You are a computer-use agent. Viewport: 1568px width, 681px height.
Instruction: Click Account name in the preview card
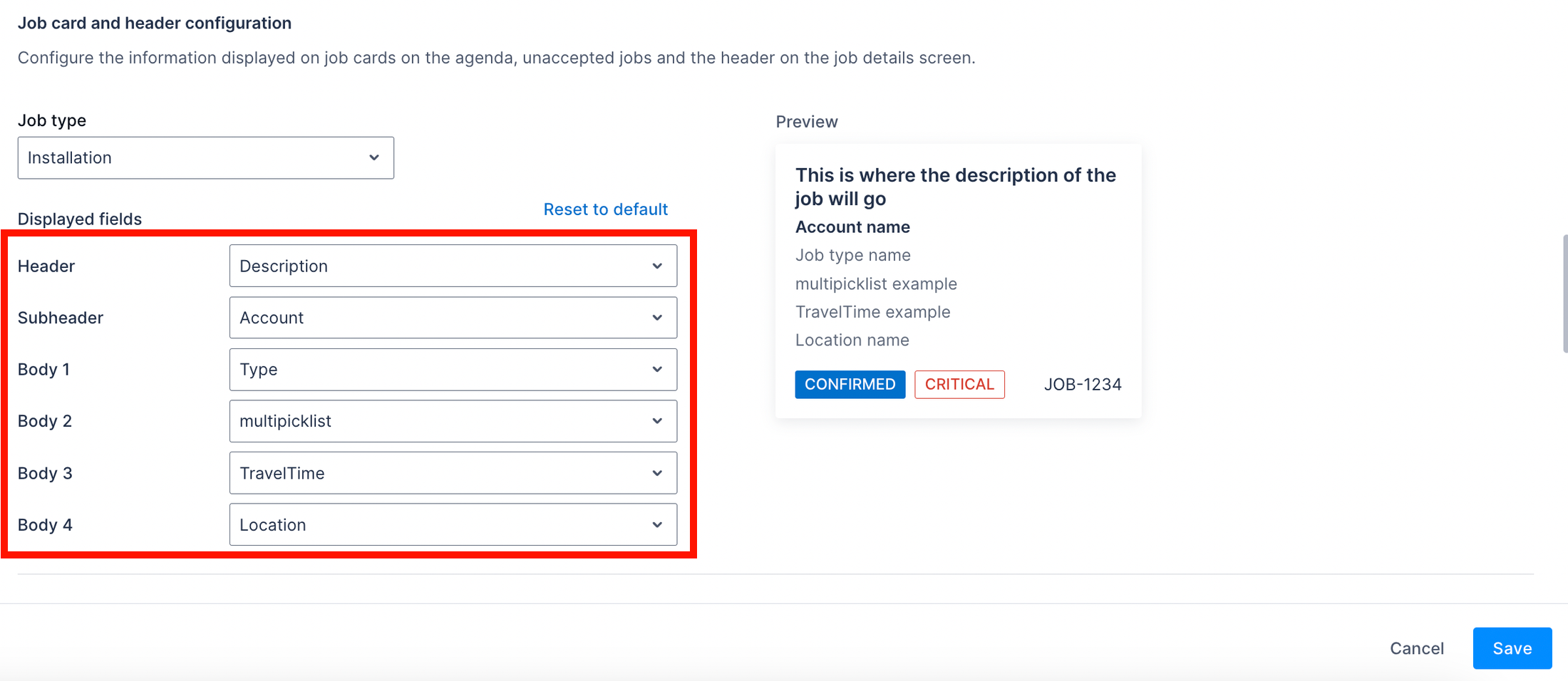(852, 227)
